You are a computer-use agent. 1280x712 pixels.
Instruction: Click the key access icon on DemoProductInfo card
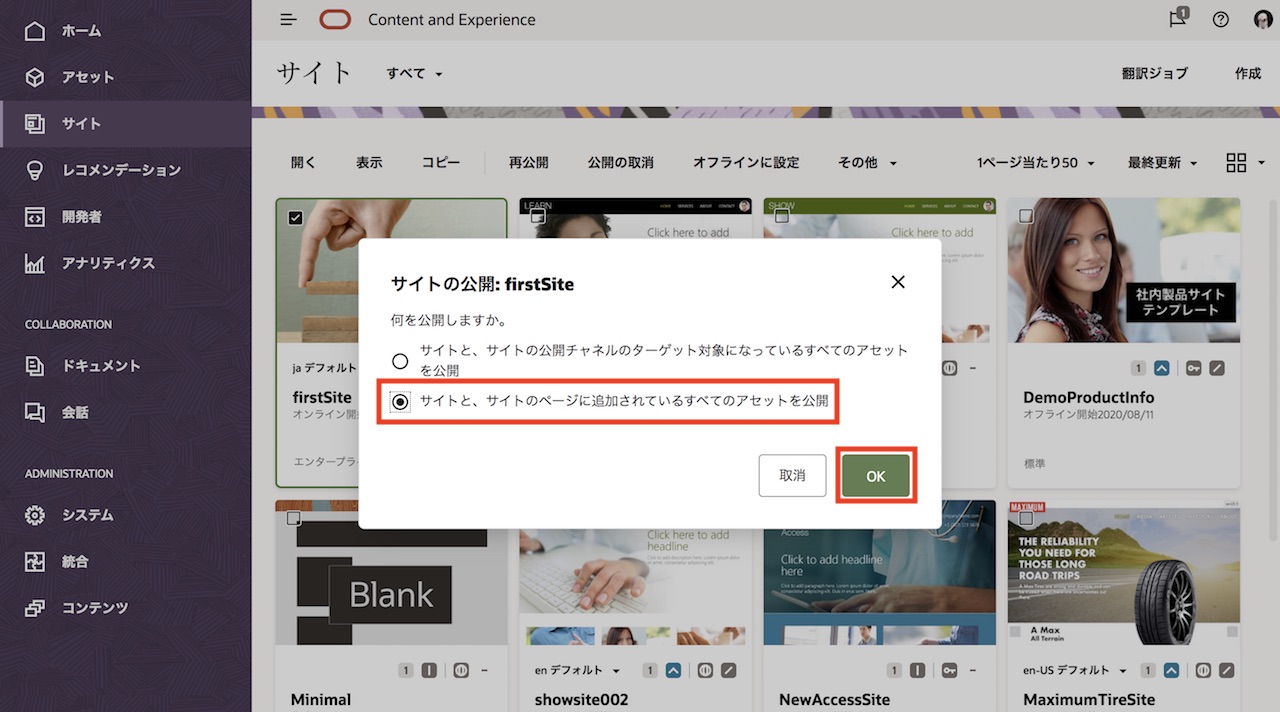click(x=1193, y=368)
